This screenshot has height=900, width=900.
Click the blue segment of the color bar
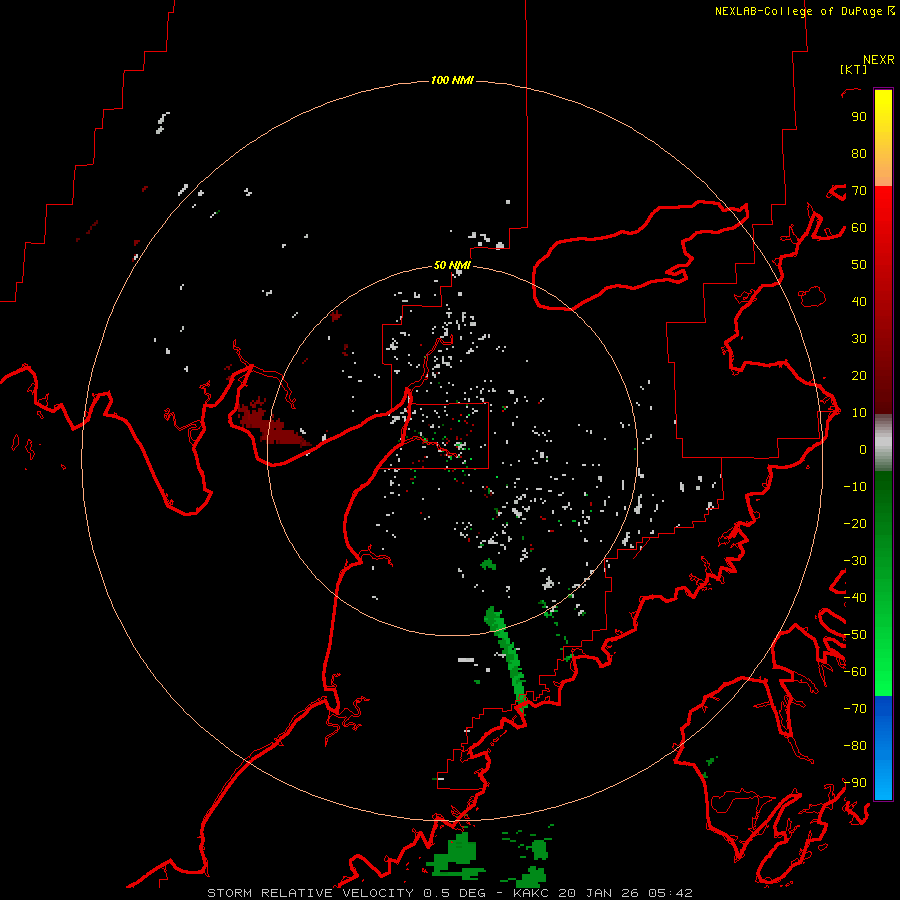(883, 748)
